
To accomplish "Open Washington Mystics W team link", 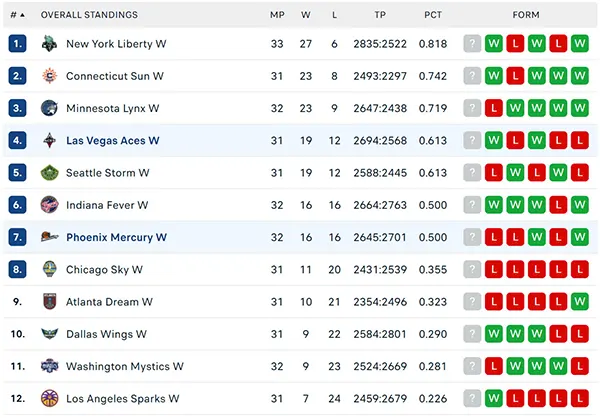I will click(125, 366).
